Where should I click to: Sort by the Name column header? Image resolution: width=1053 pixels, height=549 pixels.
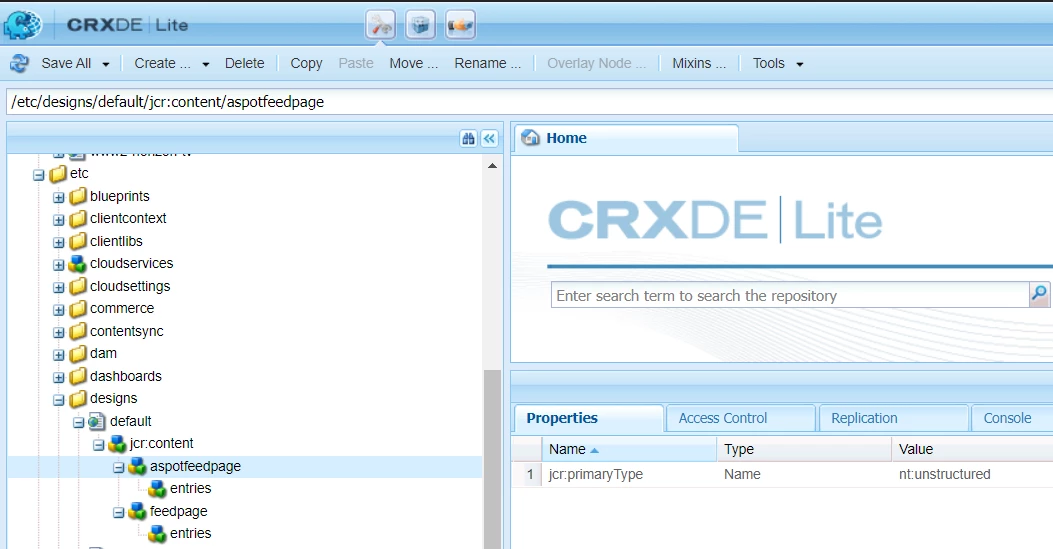pos(629,449)
